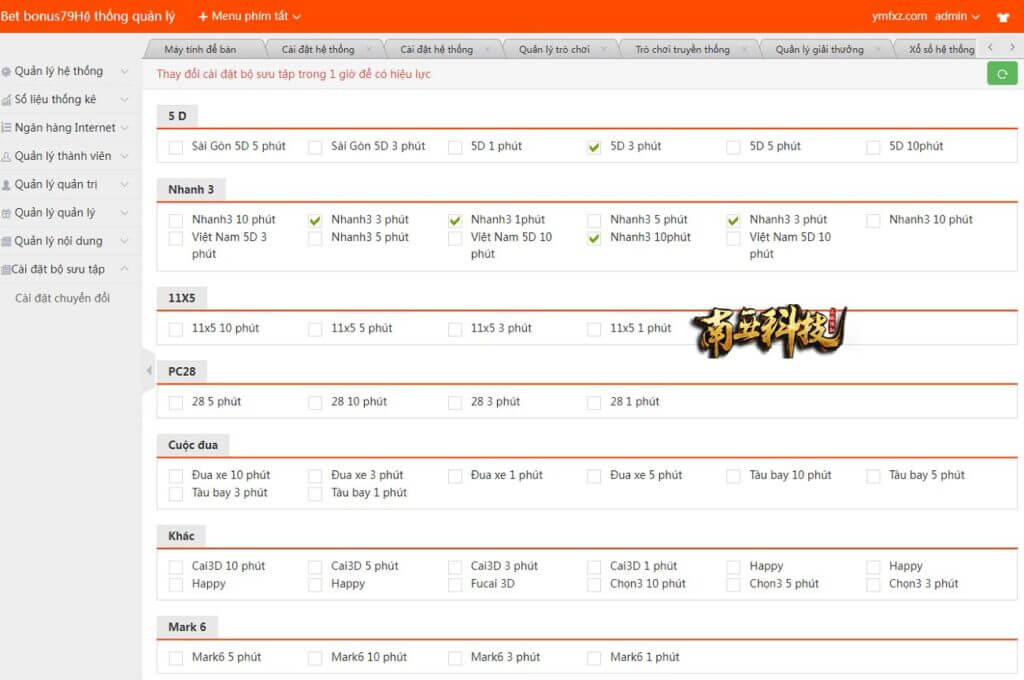Expand the Quản lý nội dung menu

click(124, 241)
